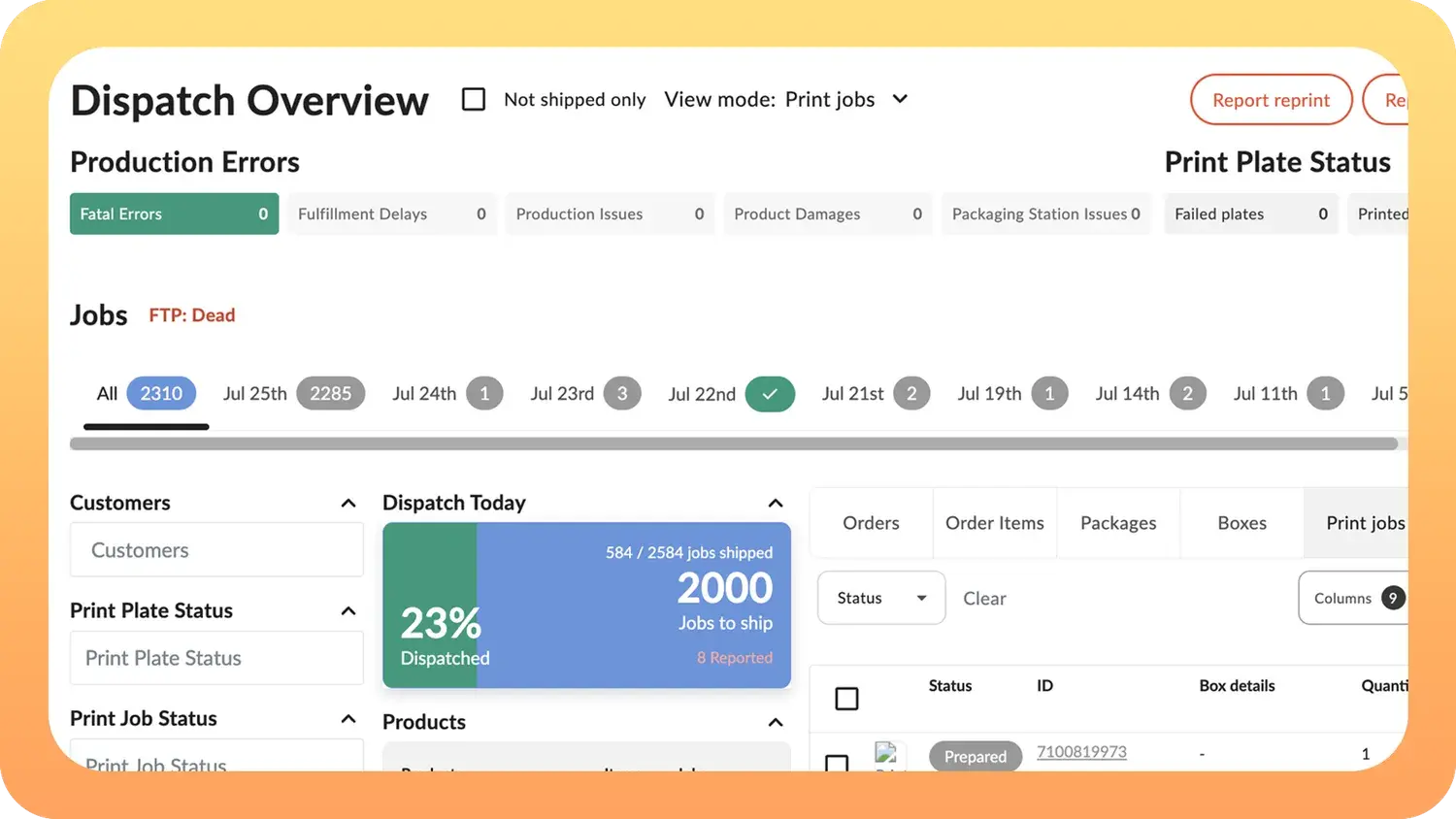Select the Product Damages filter
This screenshot has width=1456, height=819.
coord(828,213)
